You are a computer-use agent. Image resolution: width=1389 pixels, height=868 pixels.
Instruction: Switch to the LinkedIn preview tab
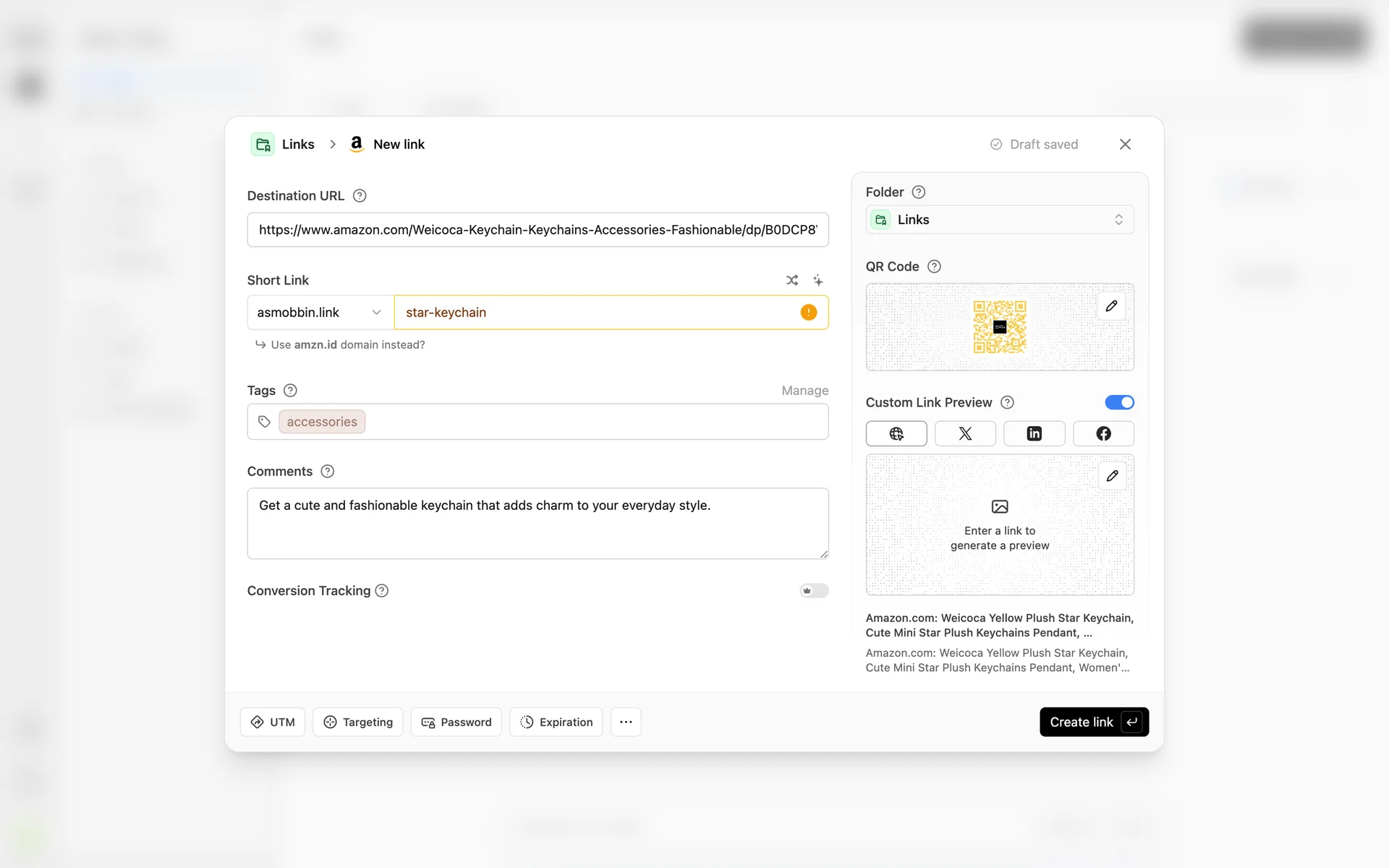pos(1034,433)
